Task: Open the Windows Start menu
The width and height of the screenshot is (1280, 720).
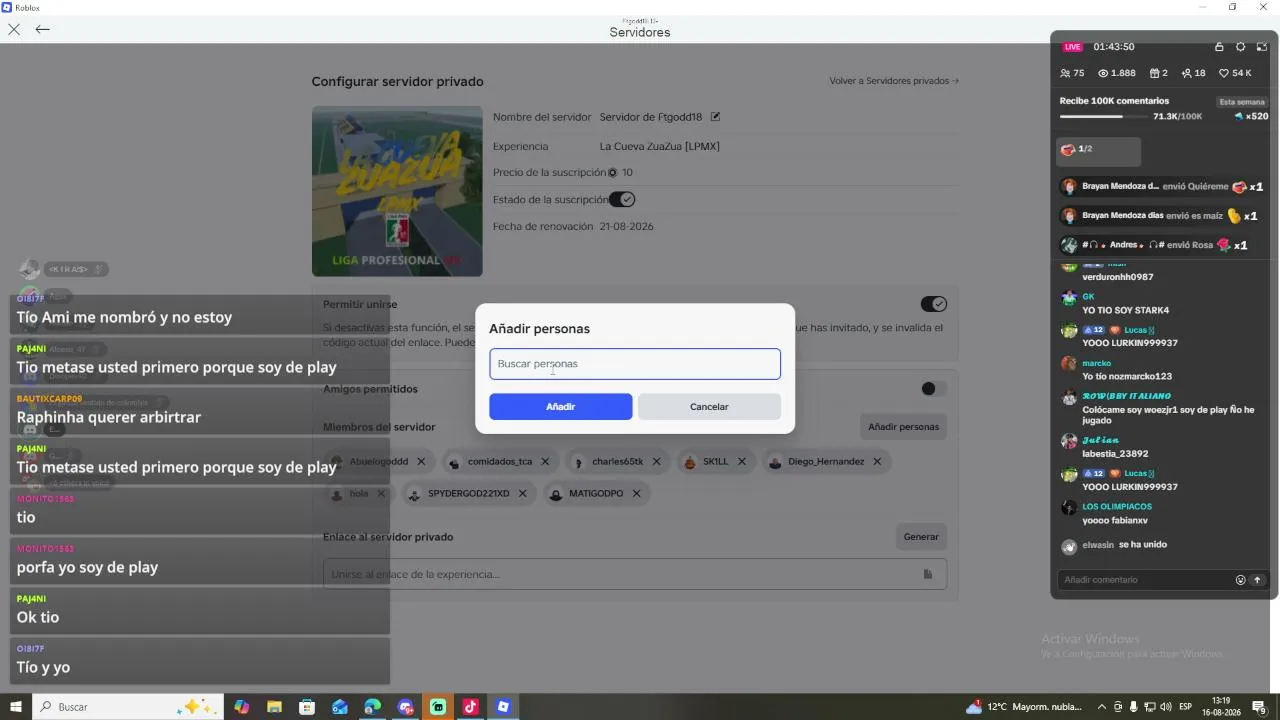Action: click(x=16, y=707)
